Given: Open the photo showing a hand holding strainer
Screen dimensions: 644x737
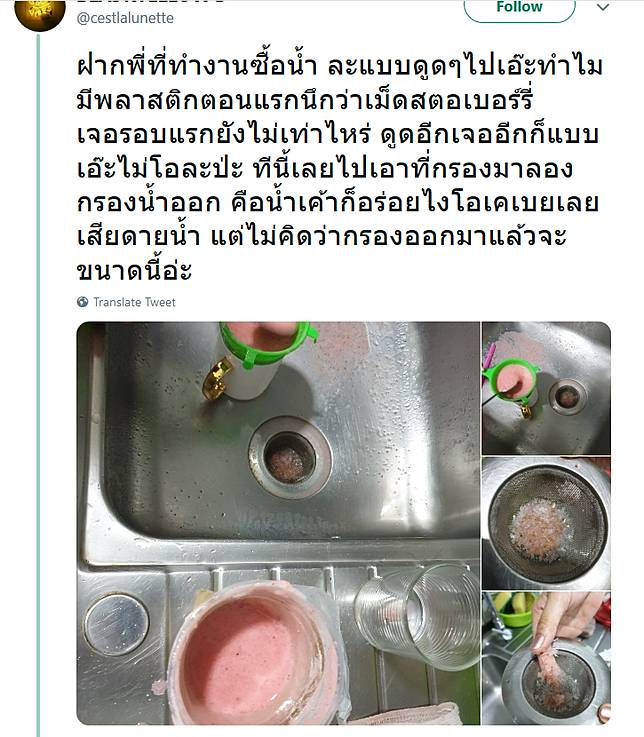Looking at the screenshot, I should tap(546, 658).
